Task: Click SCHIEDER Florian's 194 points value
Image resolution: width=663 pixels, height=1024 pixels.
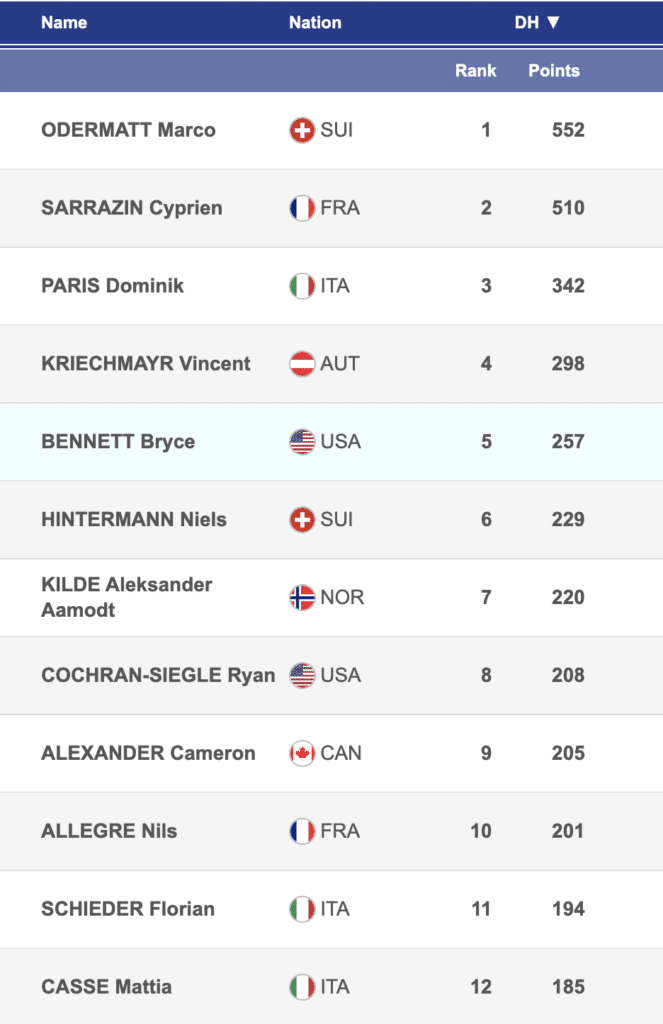Action: 568,909
